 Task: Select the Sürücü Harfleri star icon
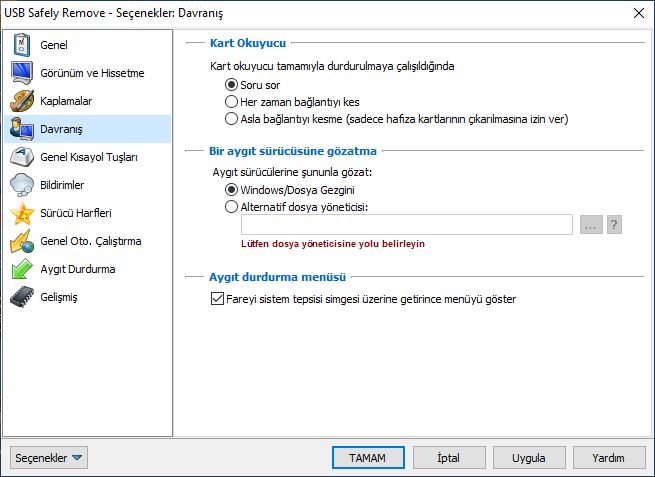click(22, 213)
